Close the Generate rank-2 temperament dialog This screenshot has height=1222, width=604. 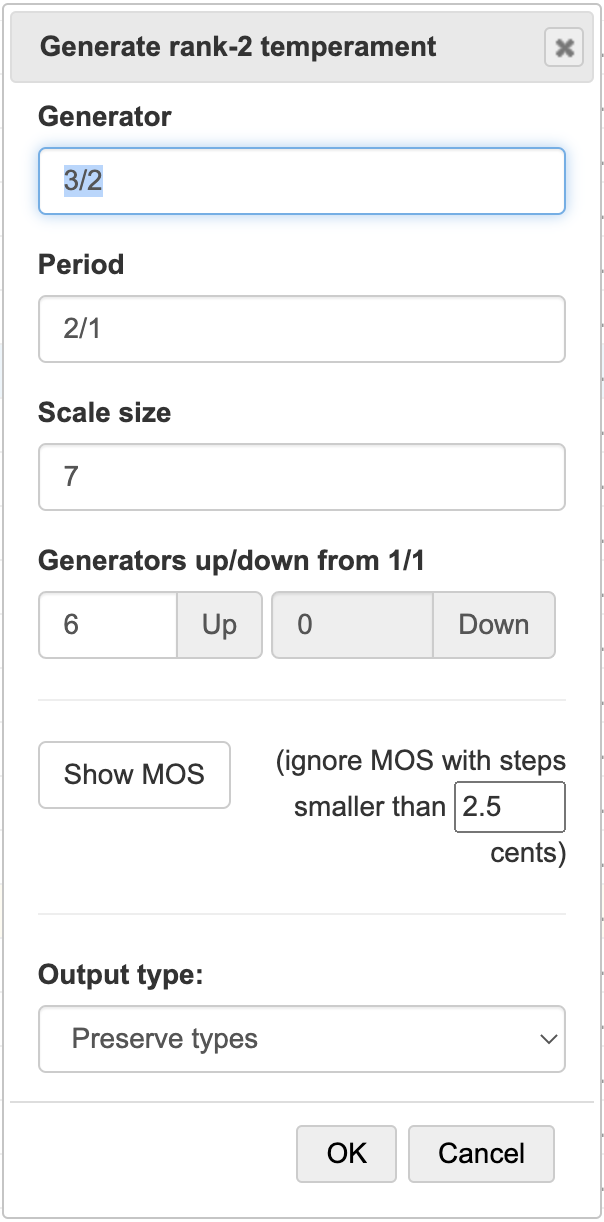point(564,48)
